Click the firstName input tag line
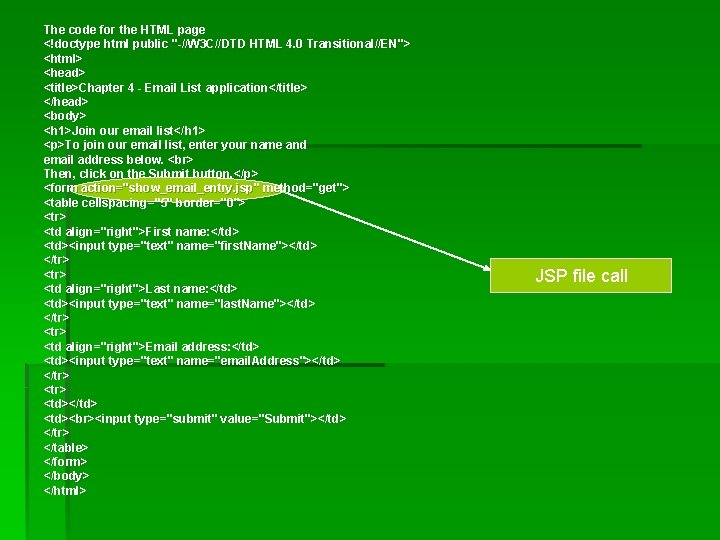720x540 pixels. click(180, 246)
